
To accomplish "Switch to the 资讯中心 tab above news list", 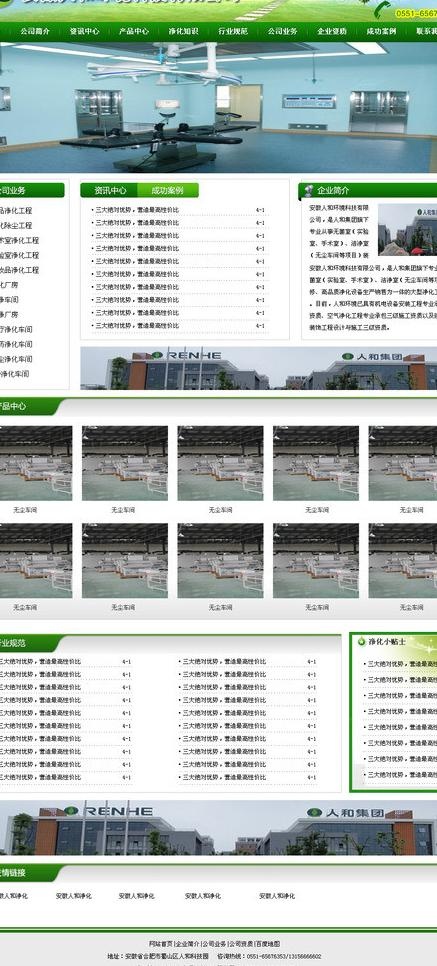I will pos(110,190).
